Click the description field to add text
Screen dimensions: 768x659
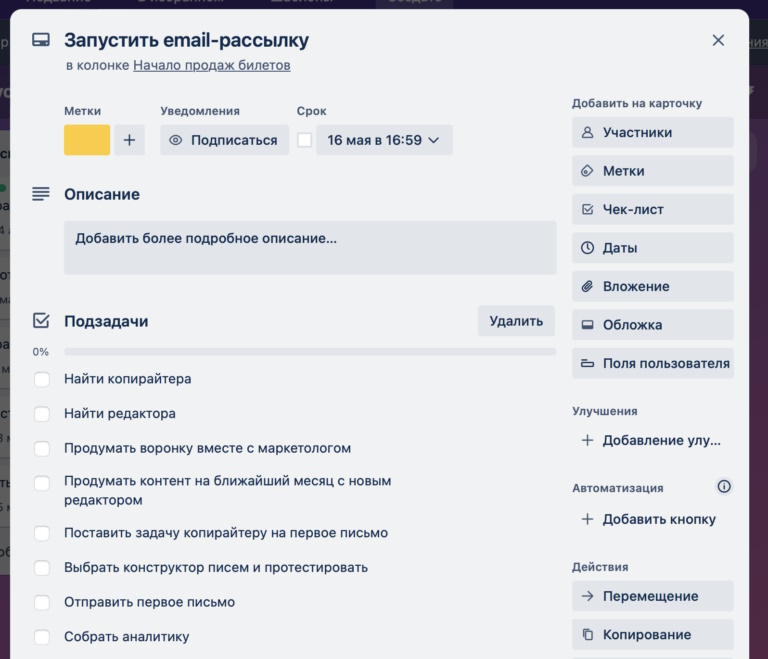coord(310,247)
